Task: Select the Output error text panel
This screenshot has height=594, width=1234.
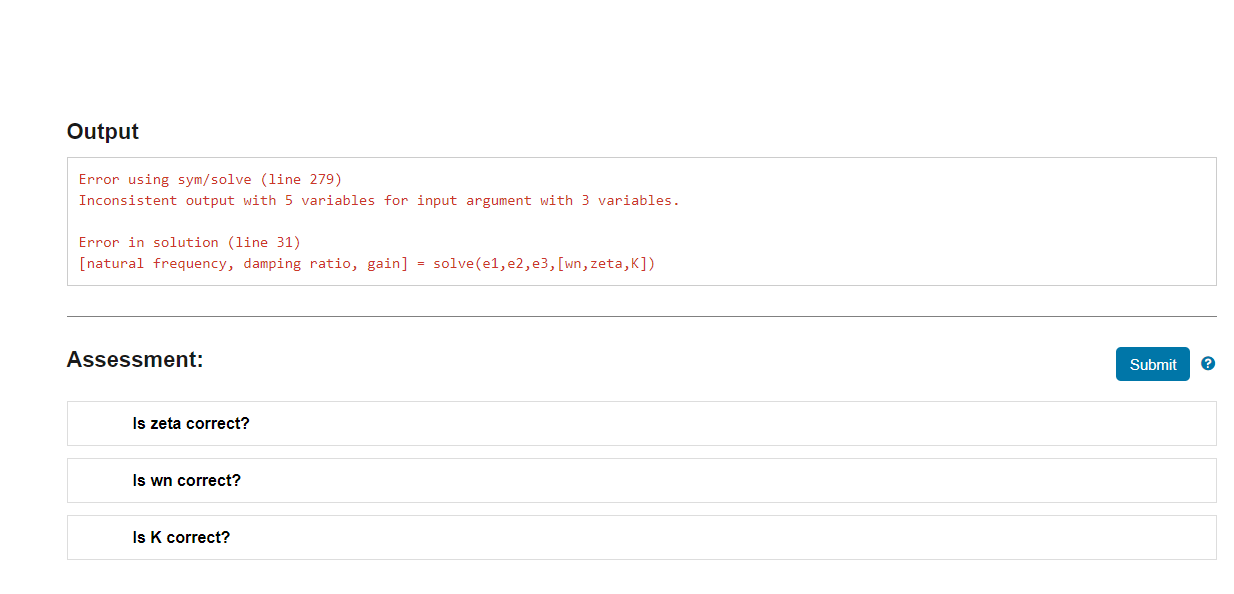Action: pyautogui.click(x=641, y=221)
